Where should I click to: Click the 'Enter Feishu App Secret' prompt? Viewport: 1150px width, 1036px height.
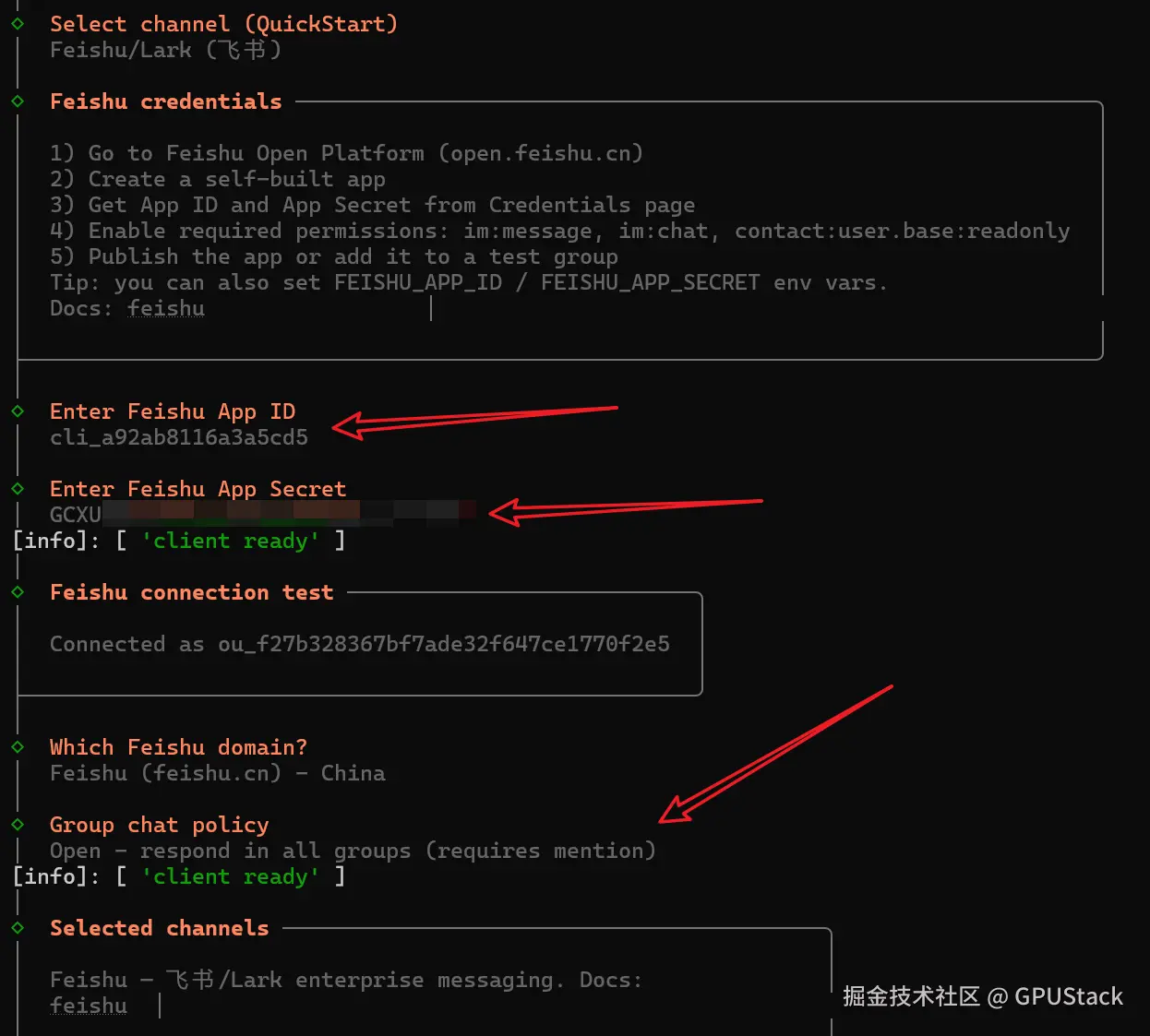(198, 489)
